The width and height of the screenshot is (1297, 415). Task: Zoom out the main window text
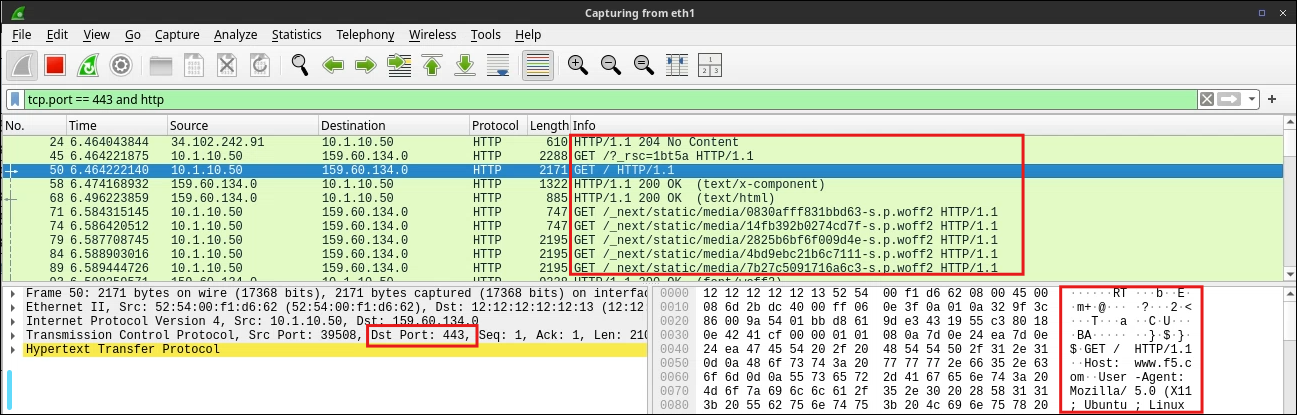click(x=610, y=65)
